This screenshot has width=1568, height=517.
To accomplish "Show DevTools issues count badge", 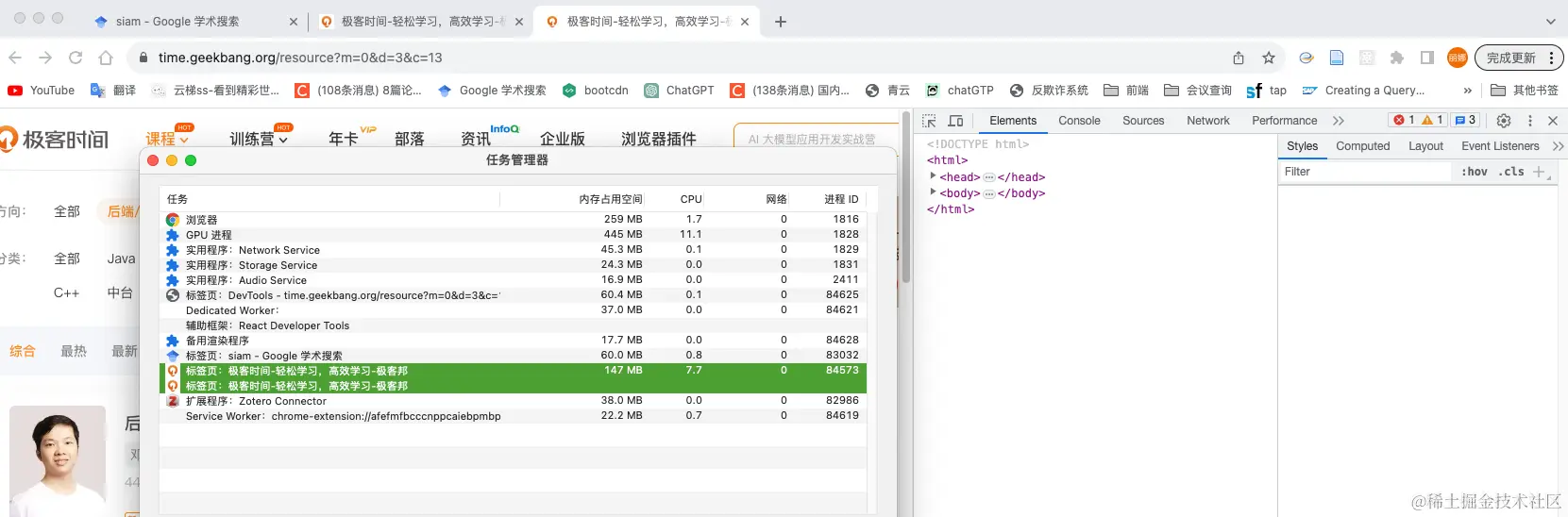I will coord(1465,120).
